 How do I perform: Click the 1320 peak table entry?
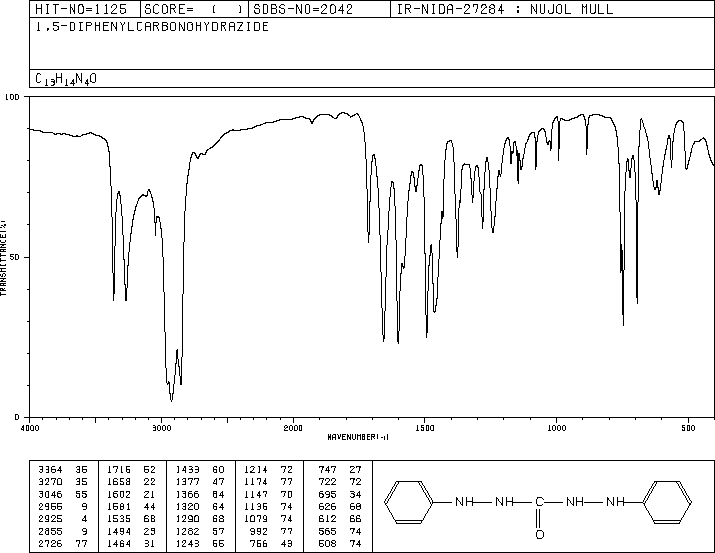(x=200, y=506)
